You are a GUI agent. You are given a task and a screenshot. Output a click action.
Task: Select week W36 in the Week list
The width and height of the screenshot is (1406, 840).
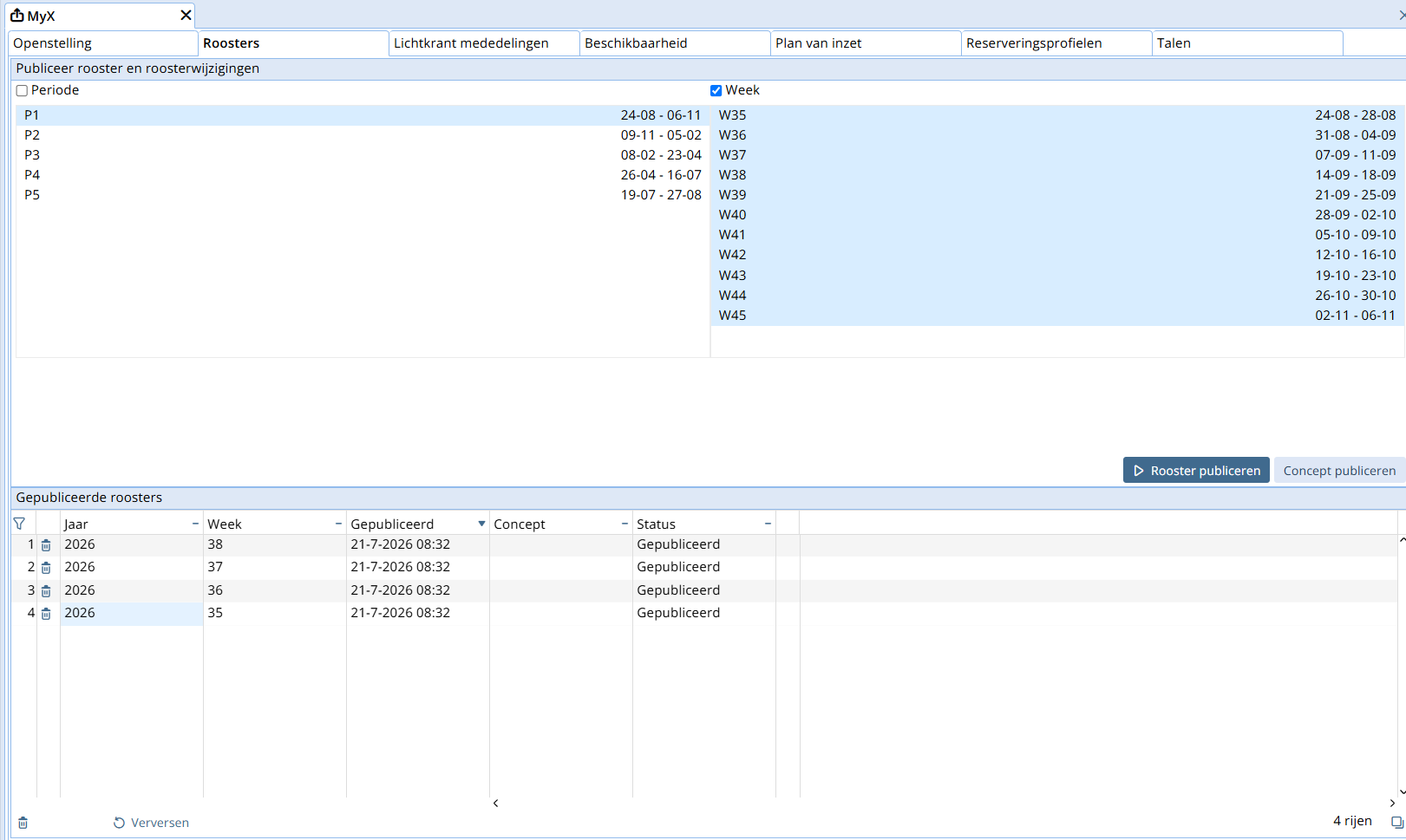click(x=1057, y=135)
